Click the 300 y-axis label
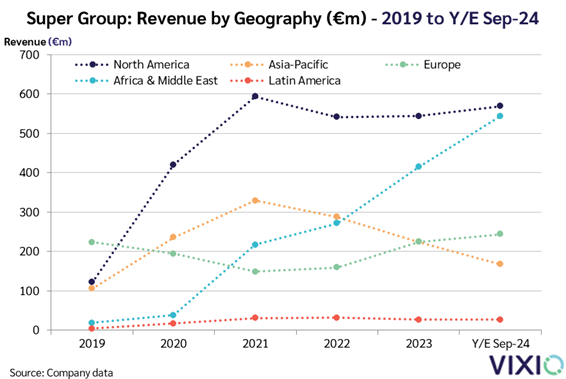 (x=29, y=212)
